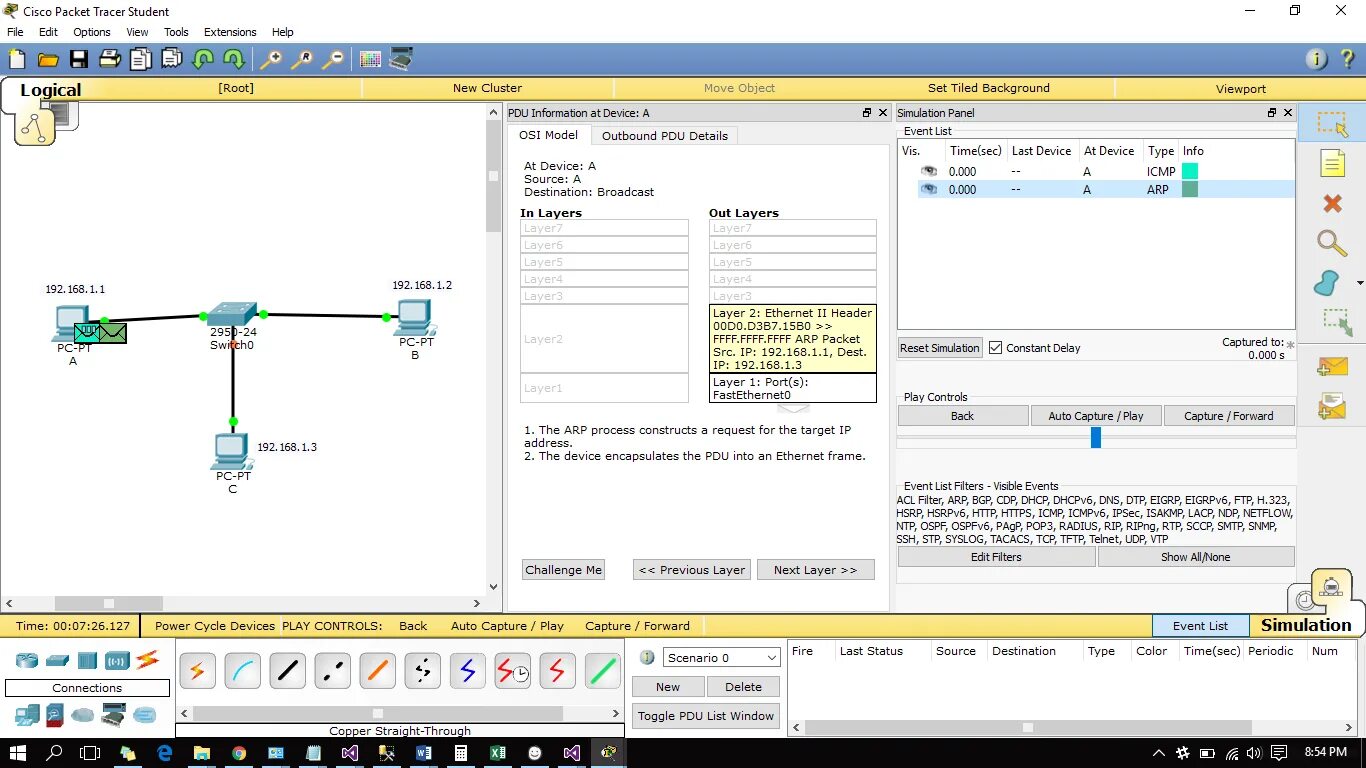
Task: Select the End Devices category icon
Action: 27,715
